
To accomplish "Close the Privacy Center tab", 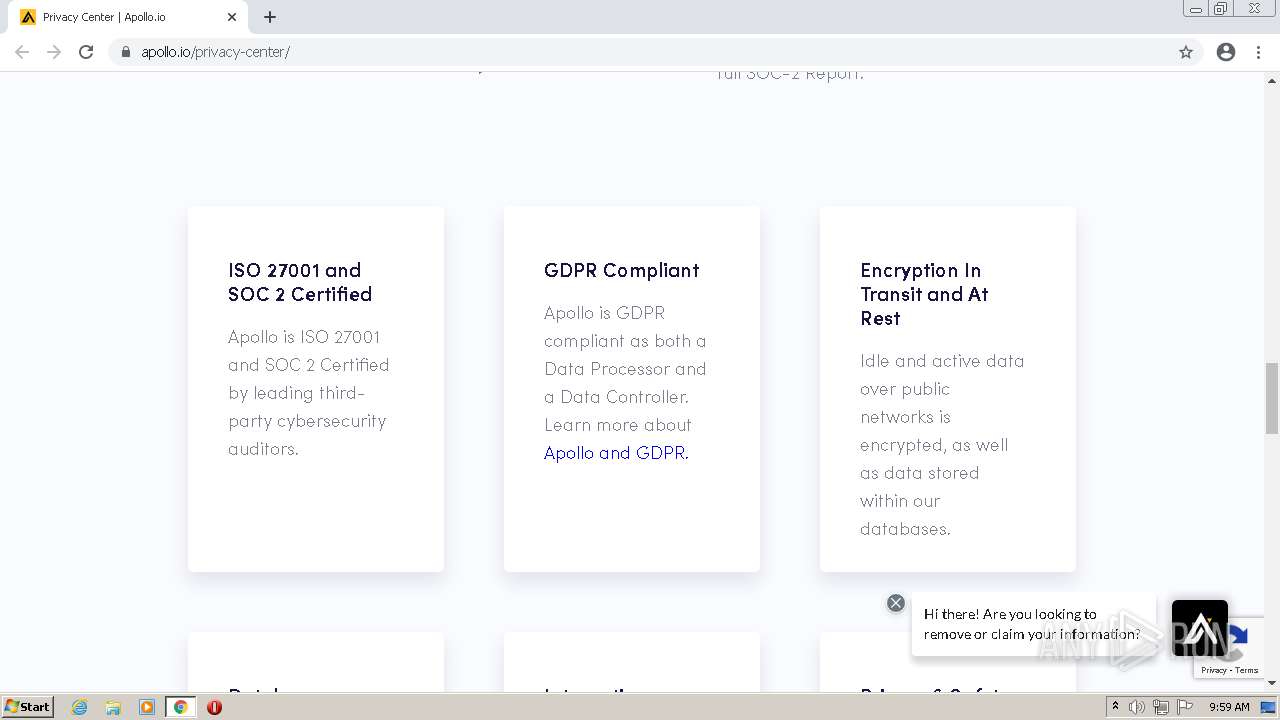I will [232, 17].
